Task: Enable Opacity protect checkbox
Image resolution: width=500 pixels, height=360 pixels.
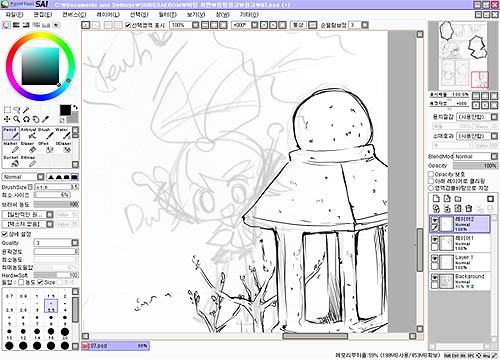Action: (x=431, y=174)
